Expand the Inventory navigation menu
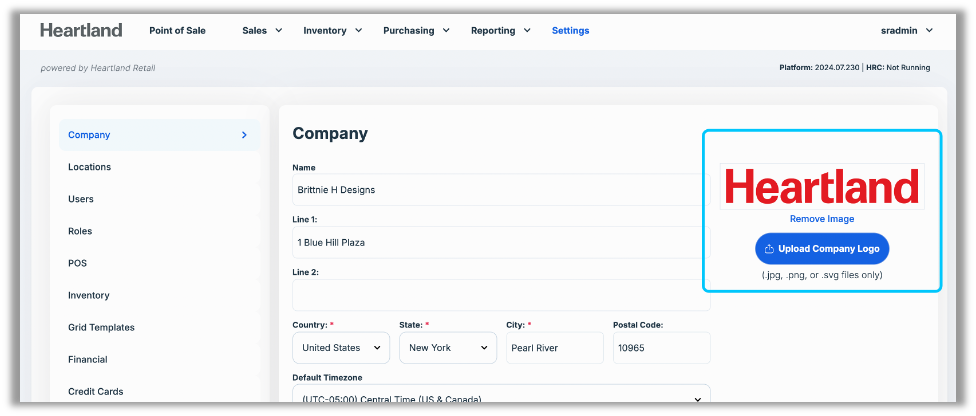Viewport: 976px width, 416px height. point(332,31)
